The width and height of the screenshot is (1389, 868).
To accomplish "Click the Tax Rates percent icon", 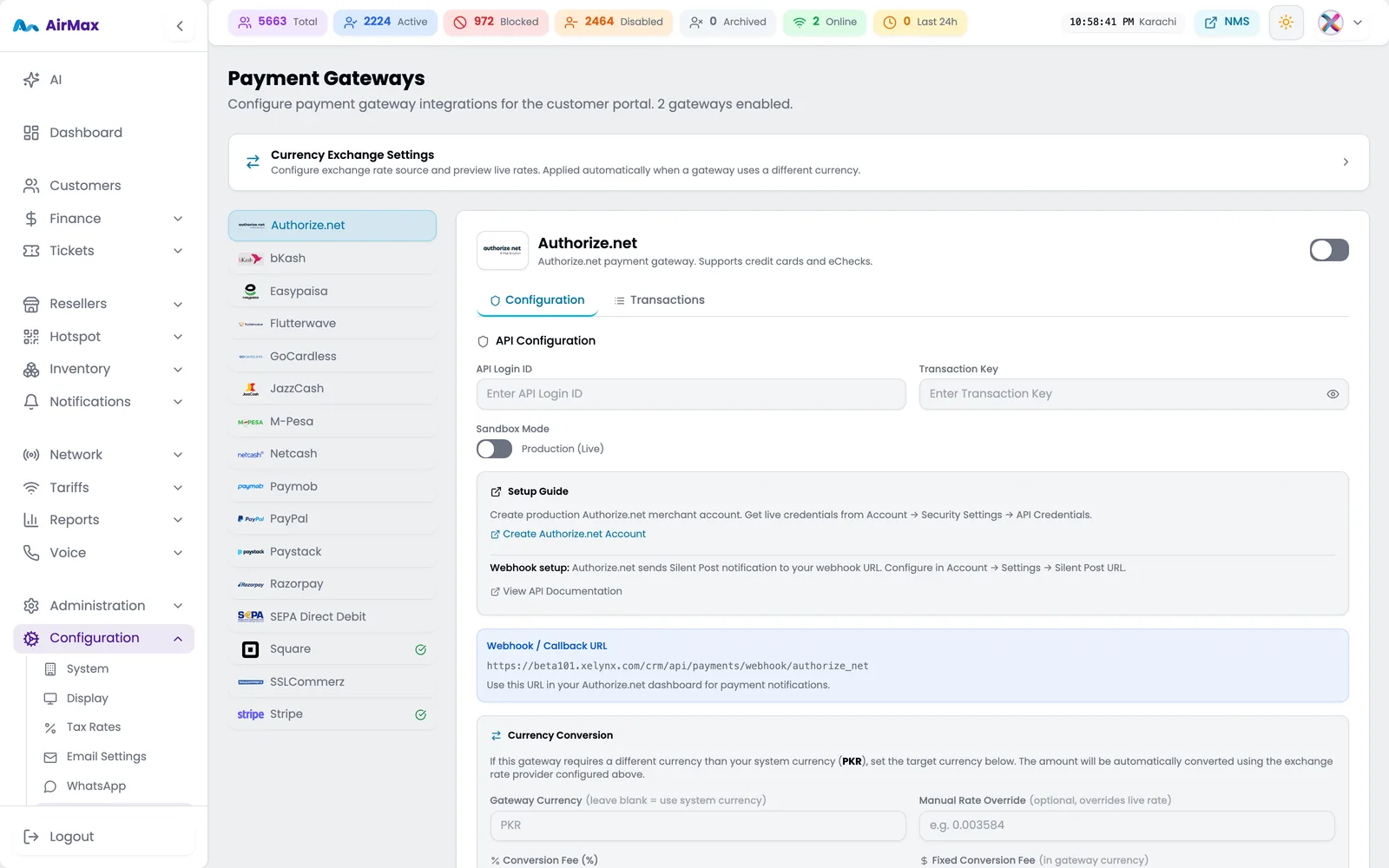I will [x=50, y=727].
